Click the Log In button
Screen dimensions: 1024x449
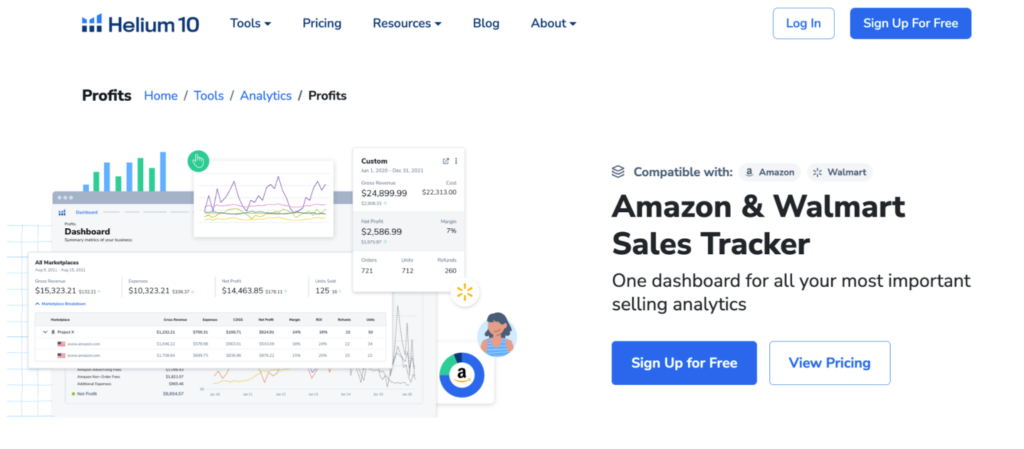click(x=803, y=23)
